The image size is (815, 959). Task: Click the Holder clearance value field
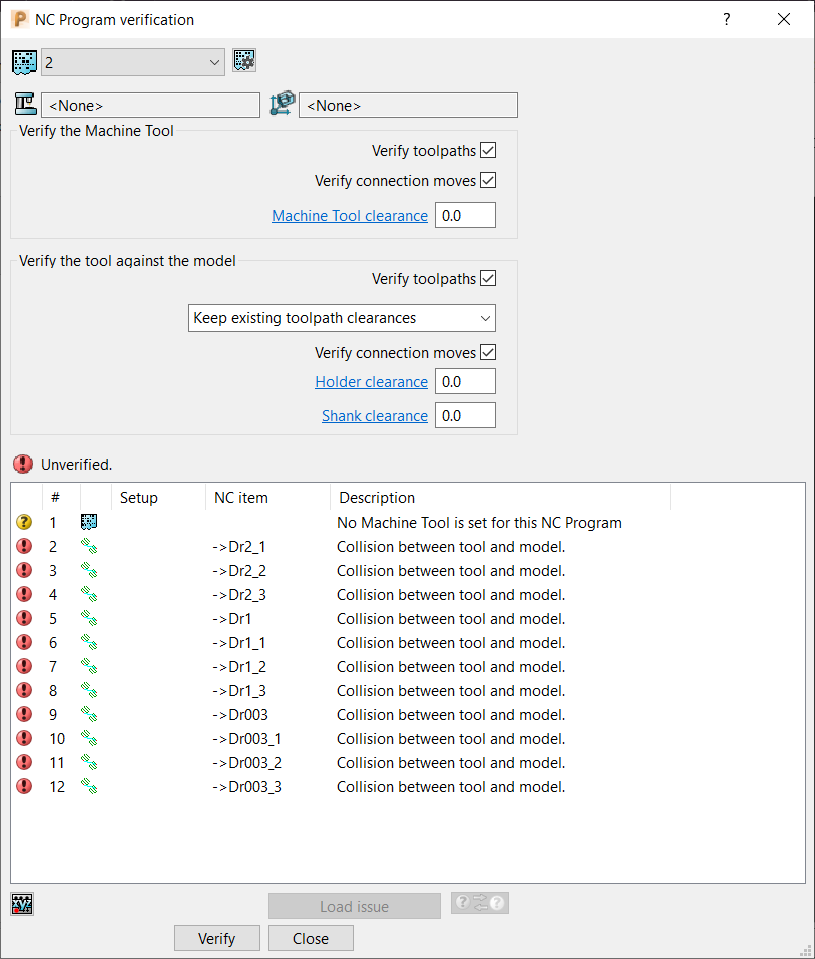(465, 381)
